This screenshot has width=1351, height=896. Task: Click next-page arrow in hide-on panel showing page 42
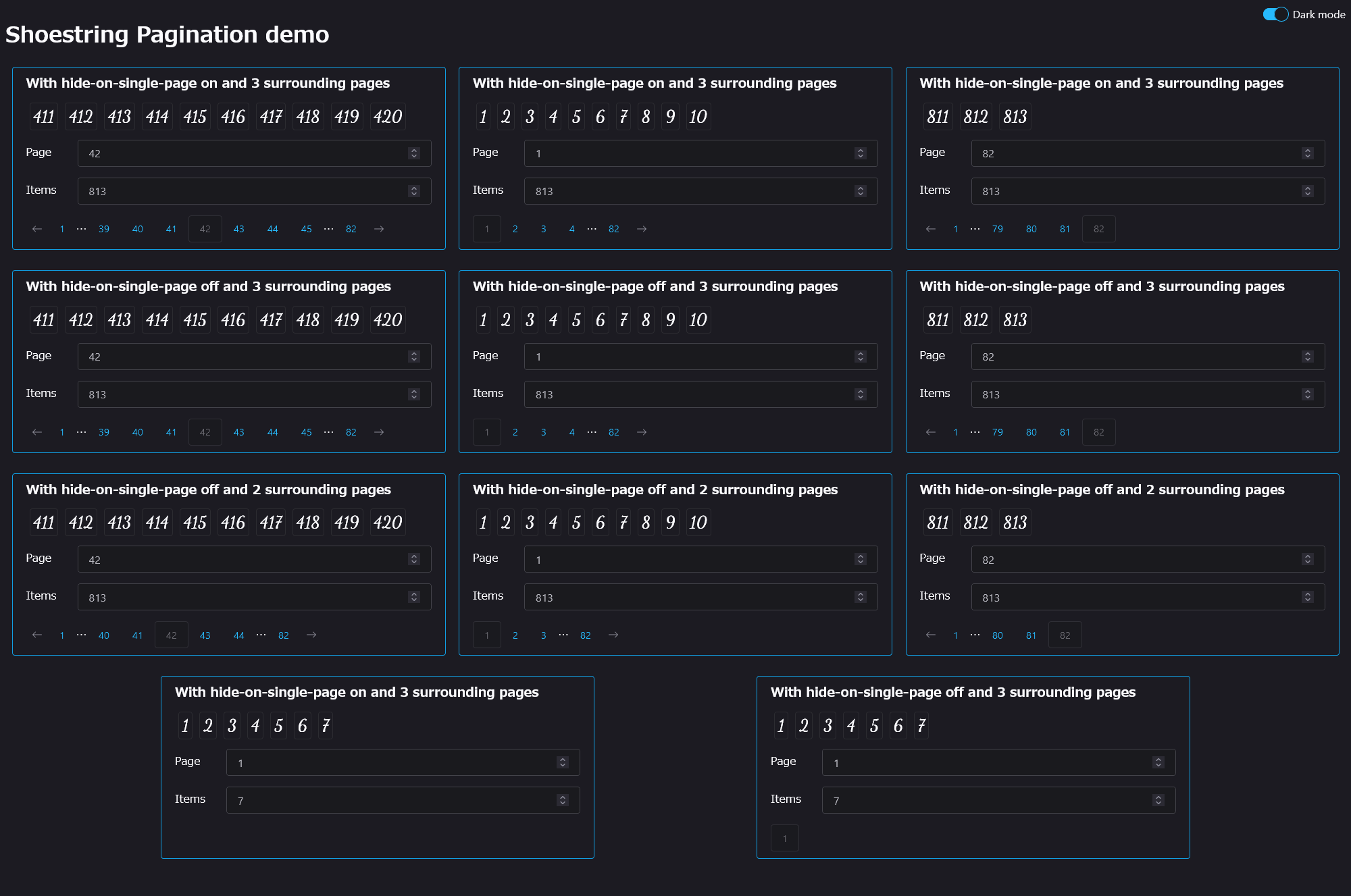[x=379, y=229]
